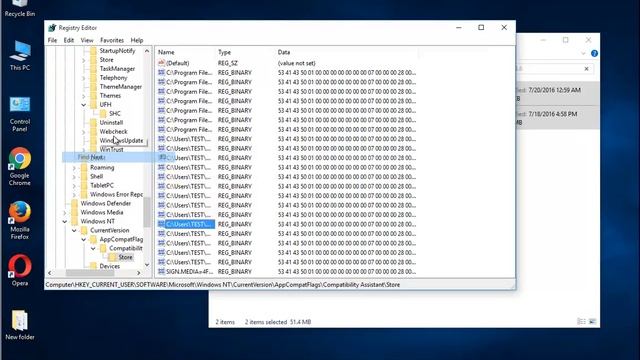Click the Registry Editor title bar icon
The height and width of the screenshot is (360, 640).
(x=52, y=28)
